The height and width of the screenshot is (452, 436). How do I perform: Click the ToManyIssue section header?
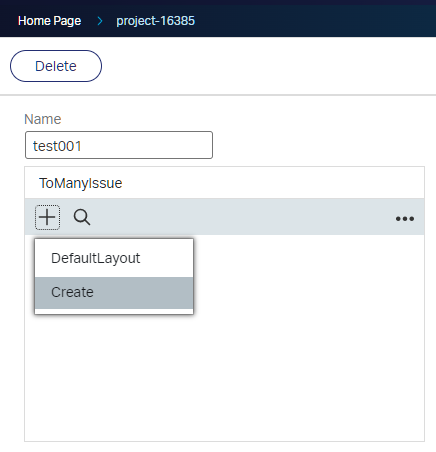81,183
